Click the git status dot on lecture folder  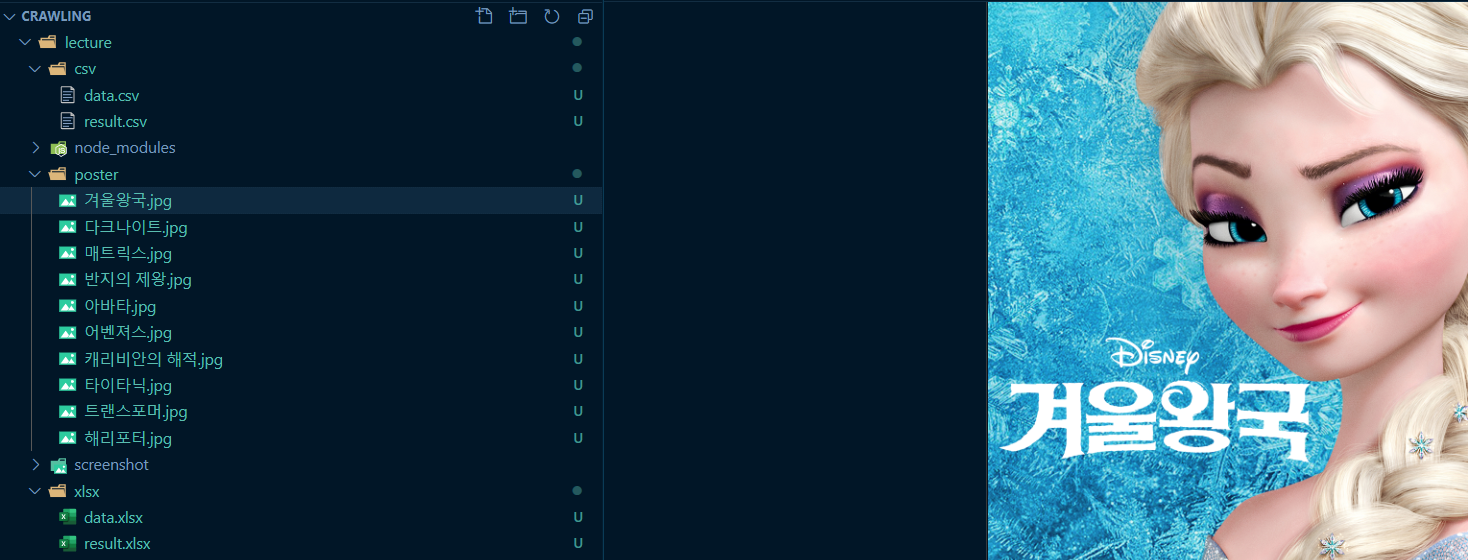[577, 42]
